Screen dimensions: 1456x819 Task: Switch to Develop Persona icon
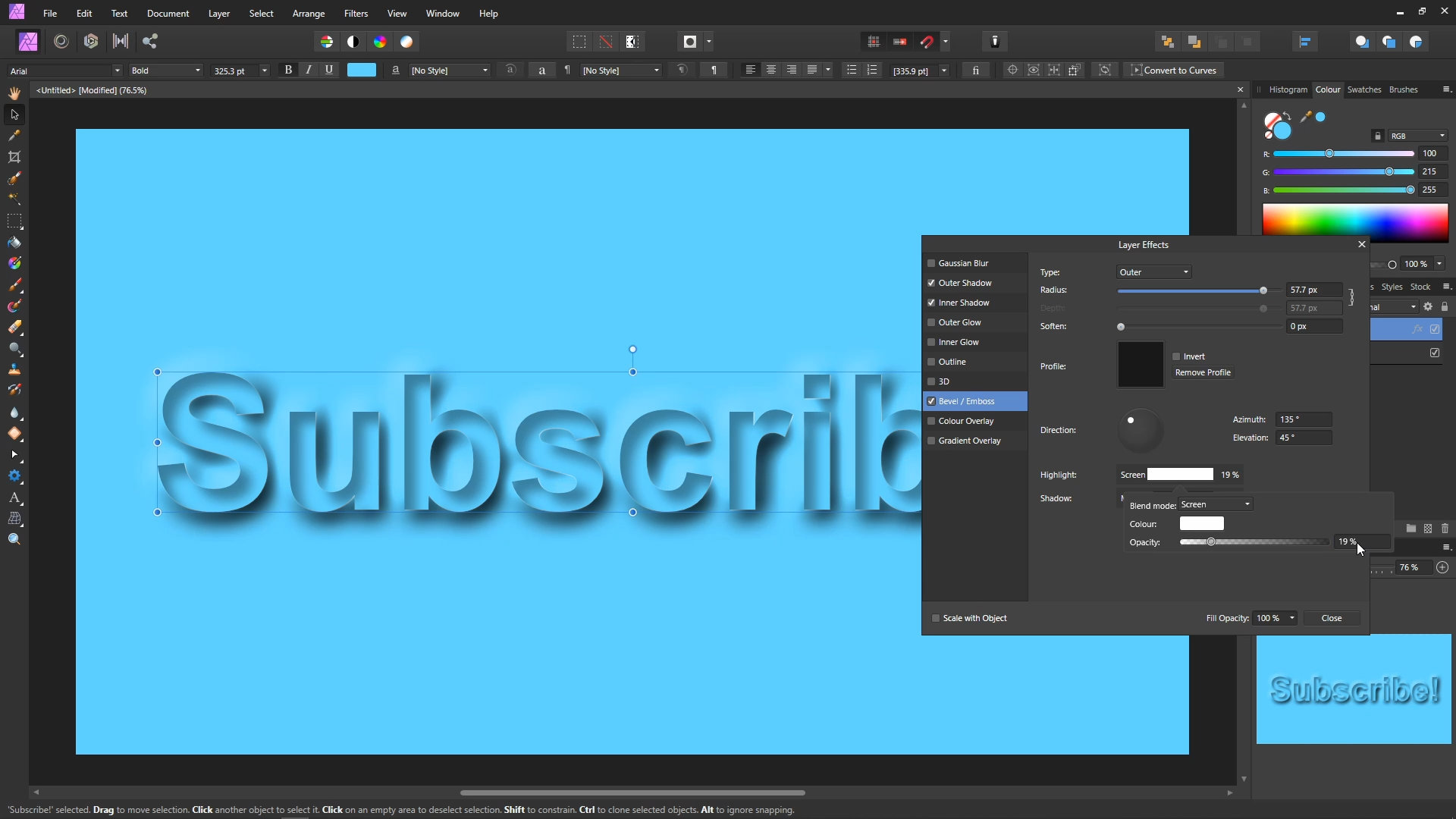91,41
